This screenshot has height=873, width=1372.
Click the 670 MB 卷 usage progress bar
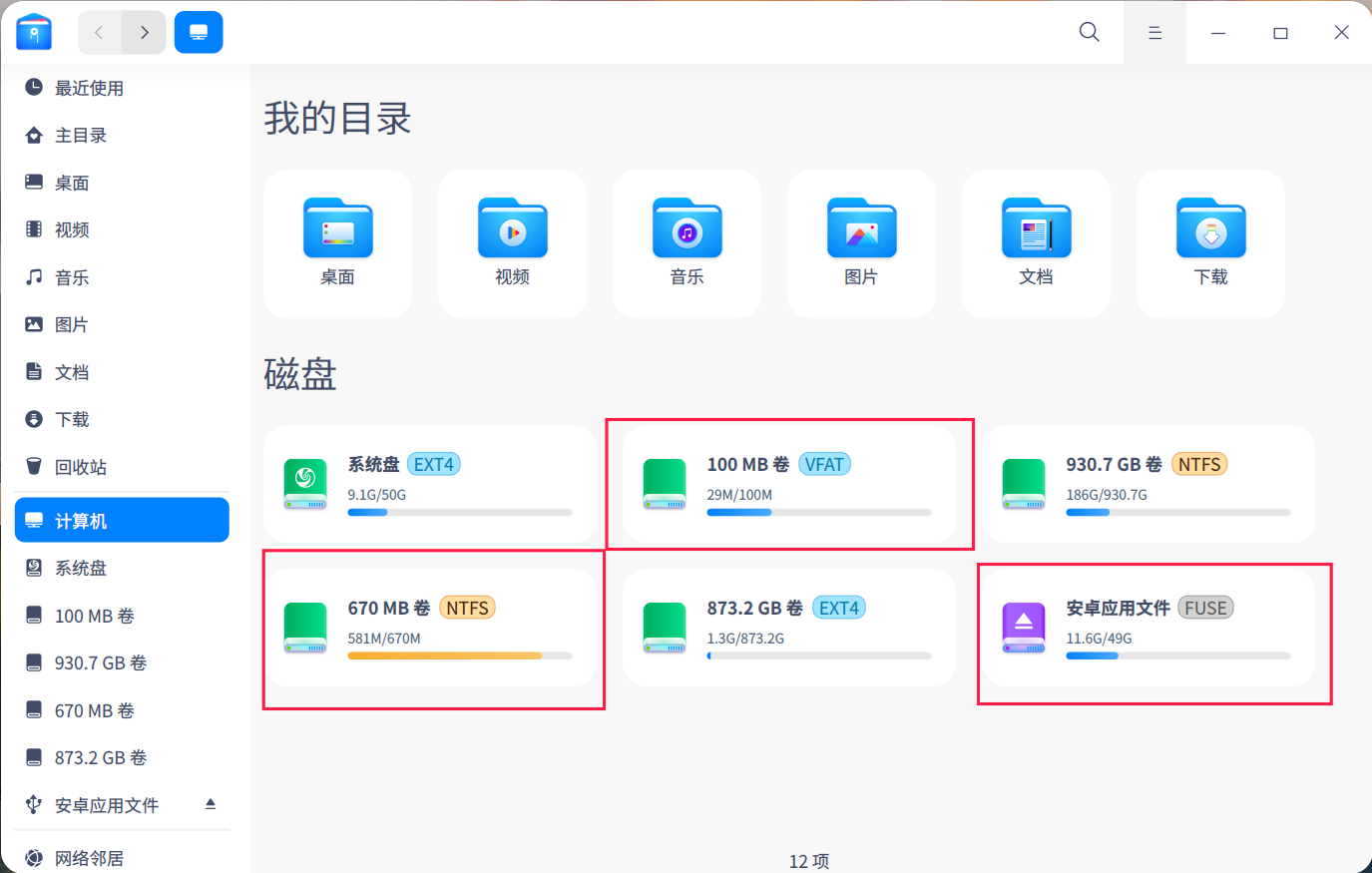(x=459, y=655)
